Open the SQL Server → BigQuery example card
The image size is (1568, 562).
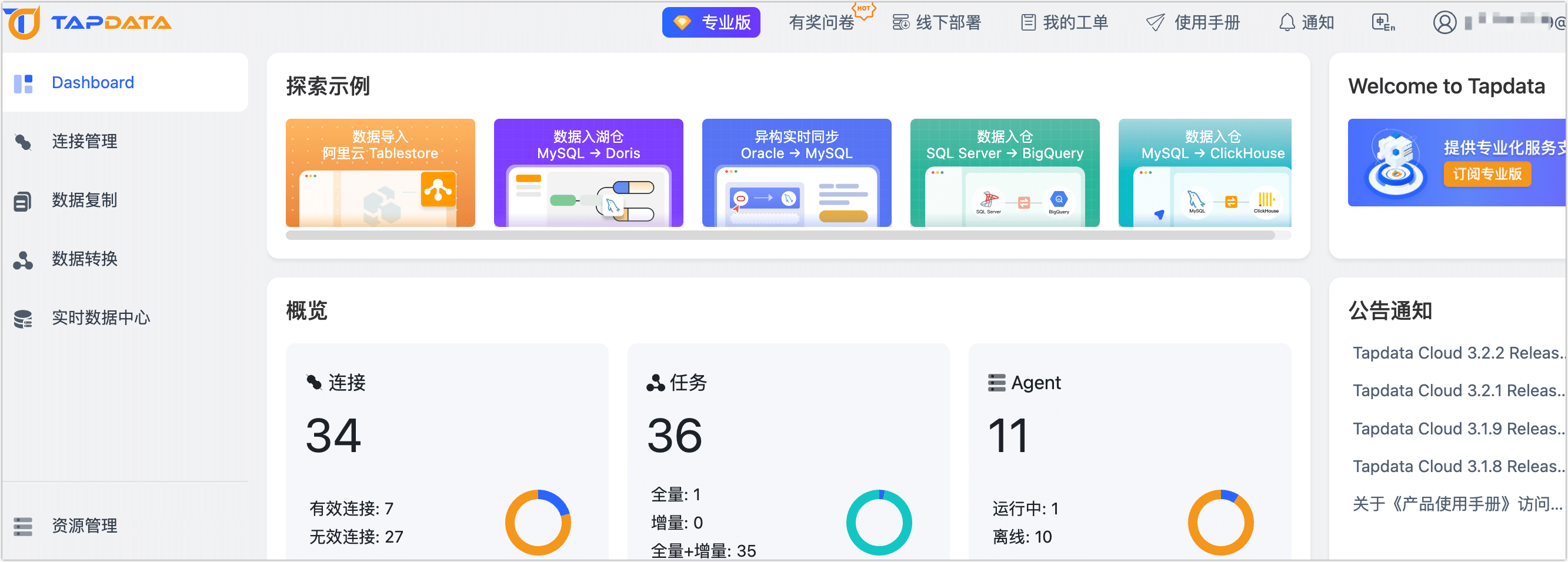tap(1005, 172)
